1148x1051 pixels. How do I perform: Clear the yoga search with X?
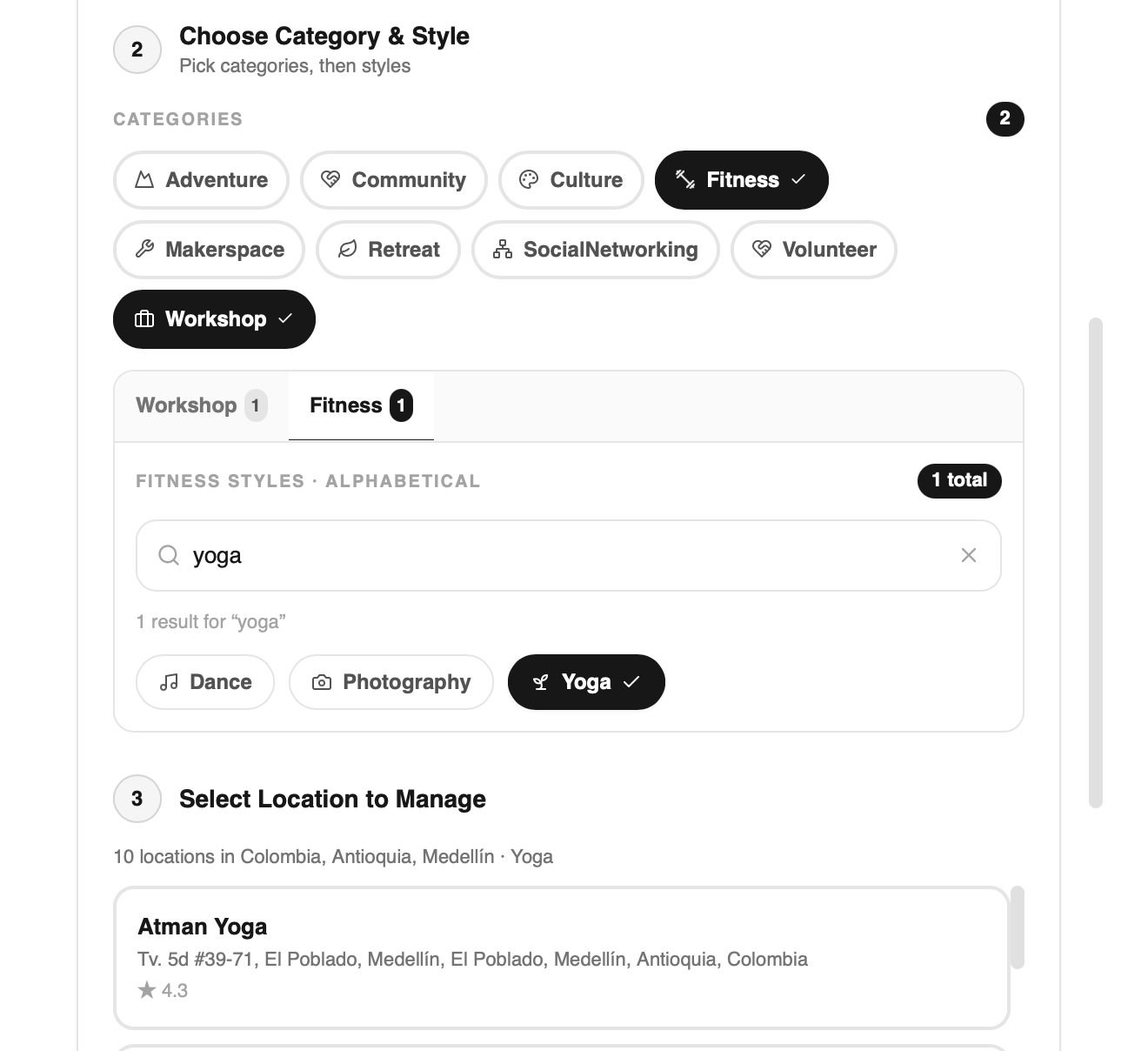pos(969,555)
